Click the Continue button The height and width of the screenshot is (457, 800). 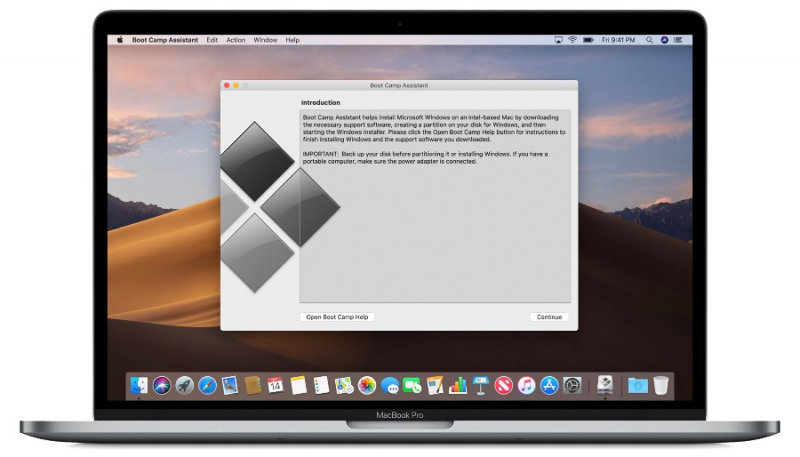[549, 317]
